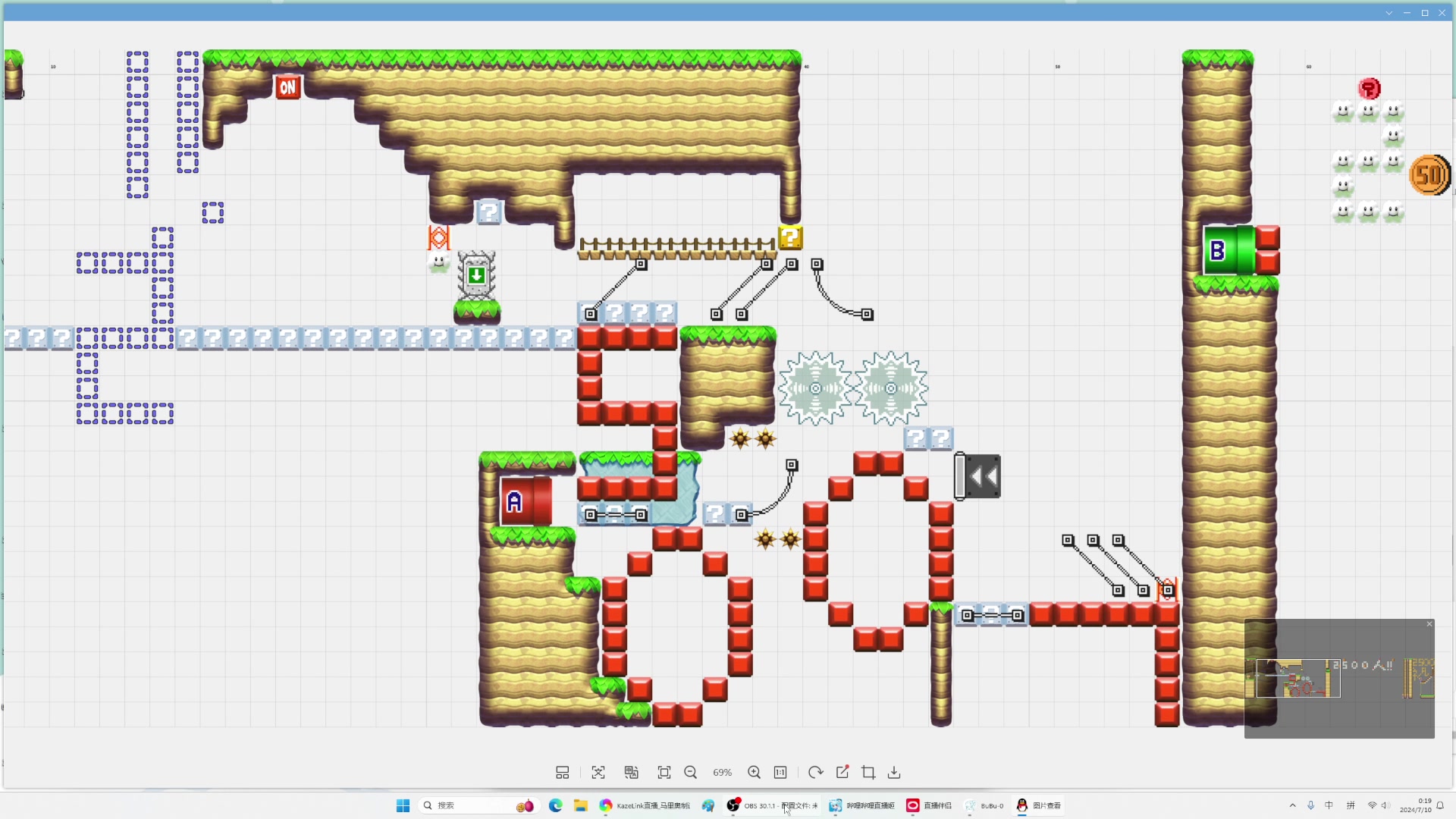Viewport: 1456px width, 819px height.
Task: Open the viewer title bar dropdown chevron
Action: click(1389, 13)
